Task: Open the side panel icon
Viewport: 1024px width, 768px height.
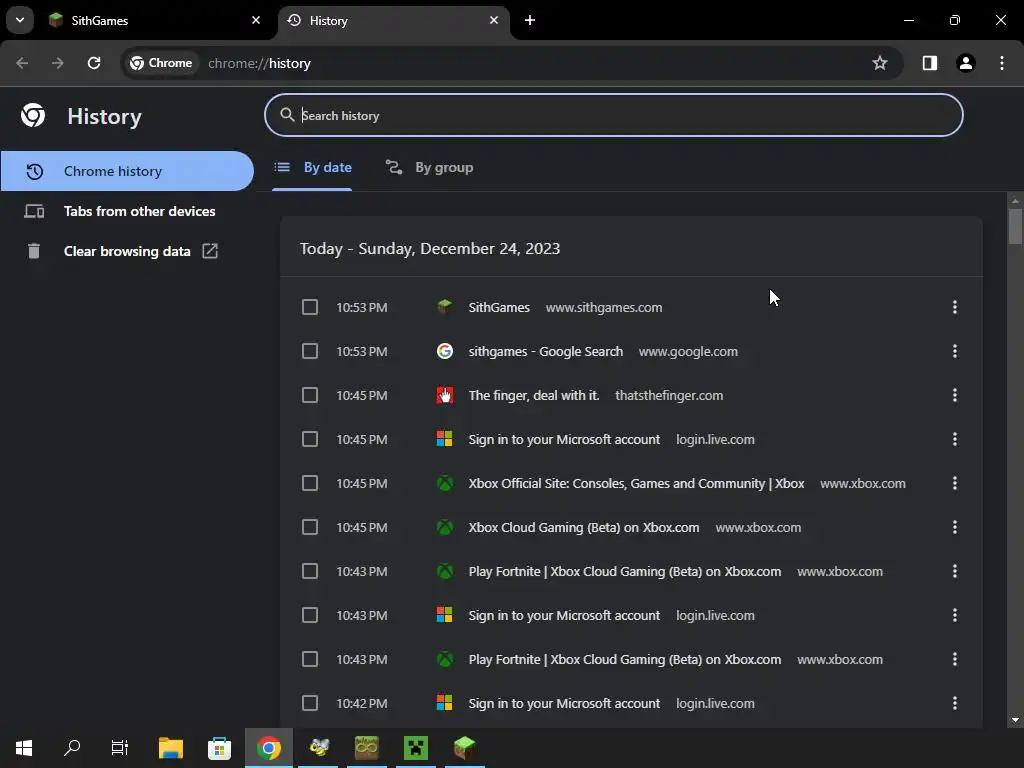Action: coord(929,63)
